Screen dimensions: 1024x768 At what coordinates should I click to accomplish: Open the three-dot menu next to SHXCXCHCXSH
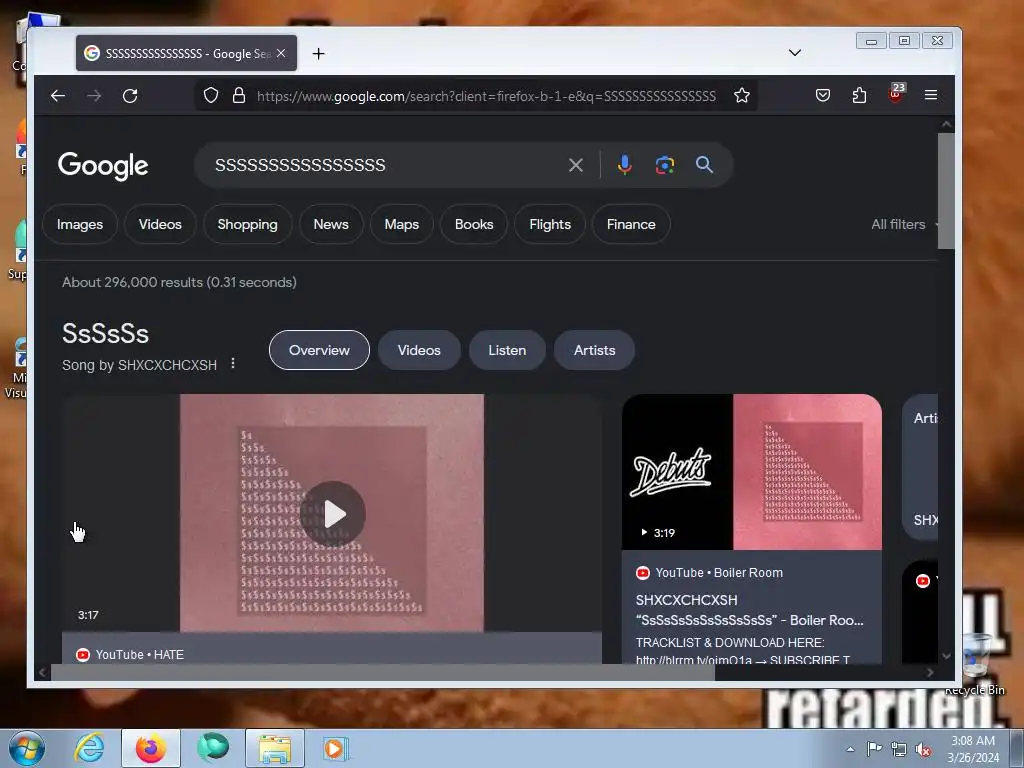point(233,364)
